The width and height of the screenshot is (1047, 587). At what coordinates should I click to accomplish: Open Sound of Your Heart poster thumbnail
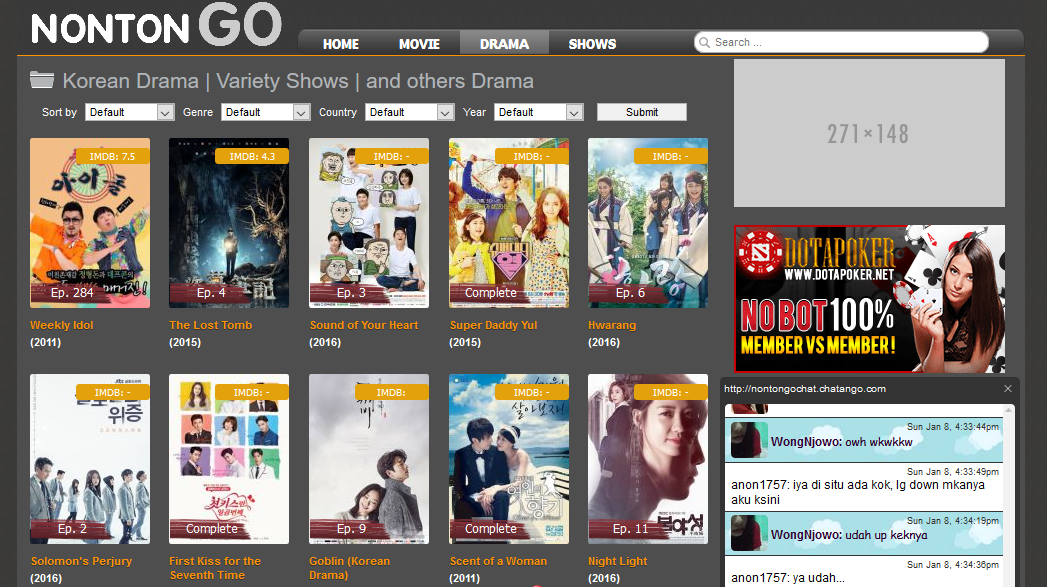click(369, 223)
